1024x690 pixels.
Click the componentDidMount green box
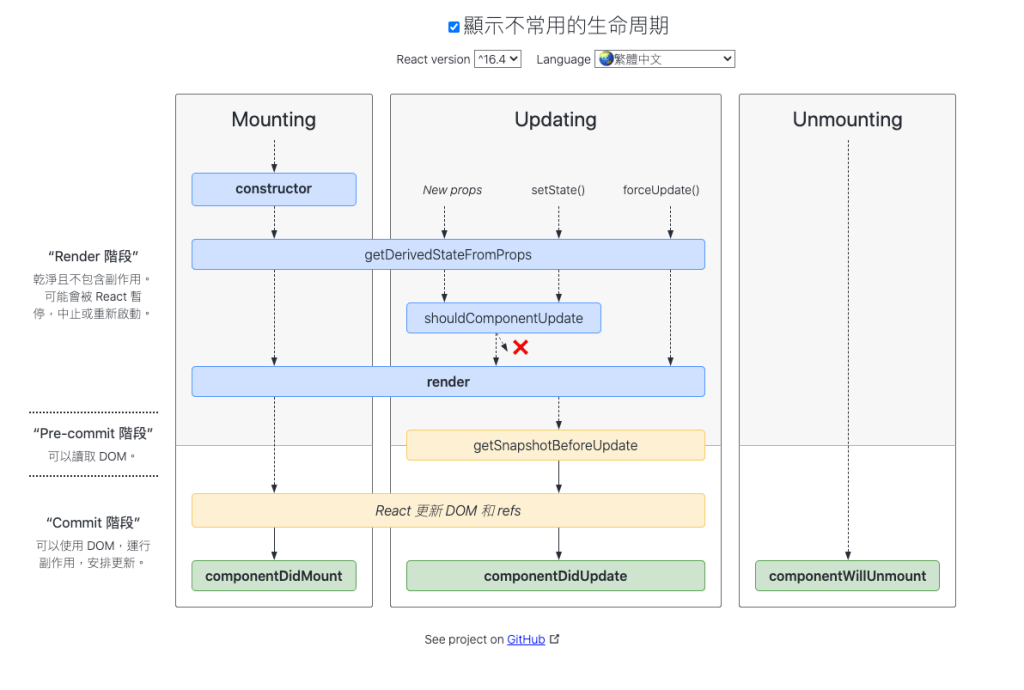274,576
